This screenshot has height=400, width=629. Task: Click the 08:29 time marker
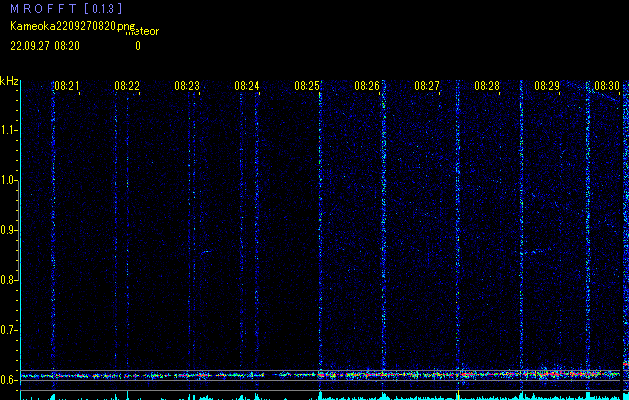(547, 86)
